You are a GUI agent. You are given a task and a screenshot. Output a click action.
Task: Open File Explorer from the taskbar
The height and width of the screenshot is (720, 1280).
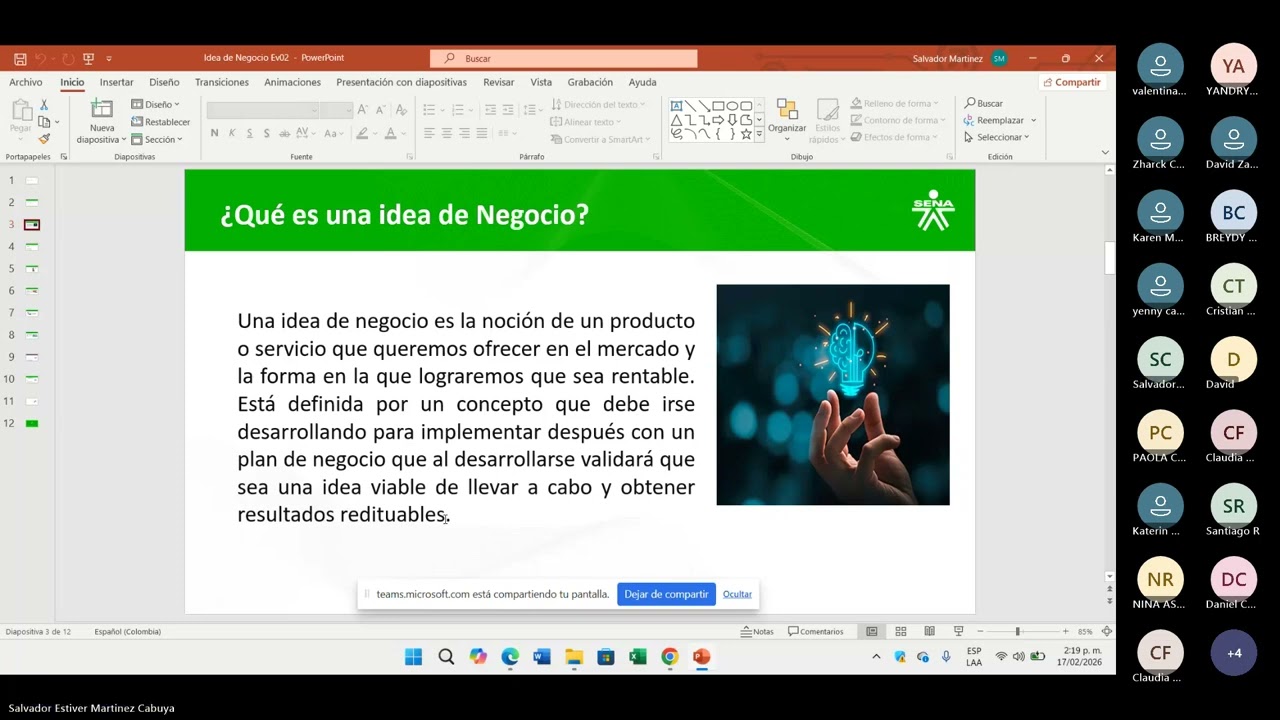coord(573,657)
